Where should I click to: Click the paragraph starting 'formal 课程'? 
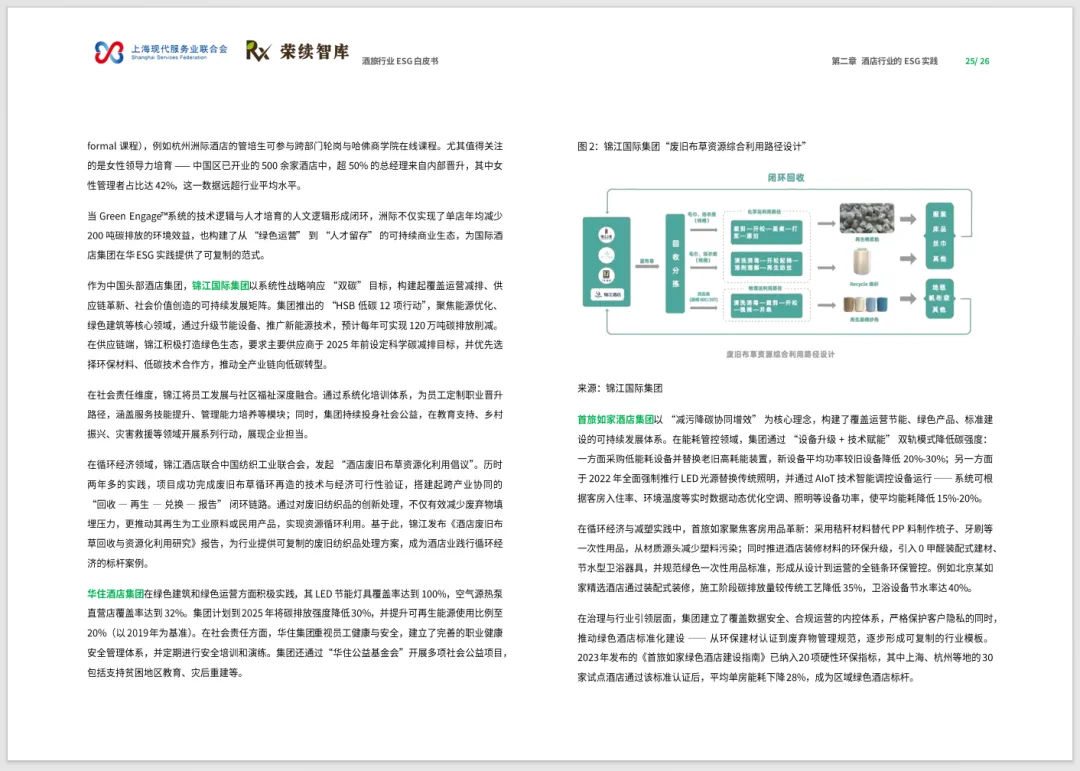[x=295, y=166]
